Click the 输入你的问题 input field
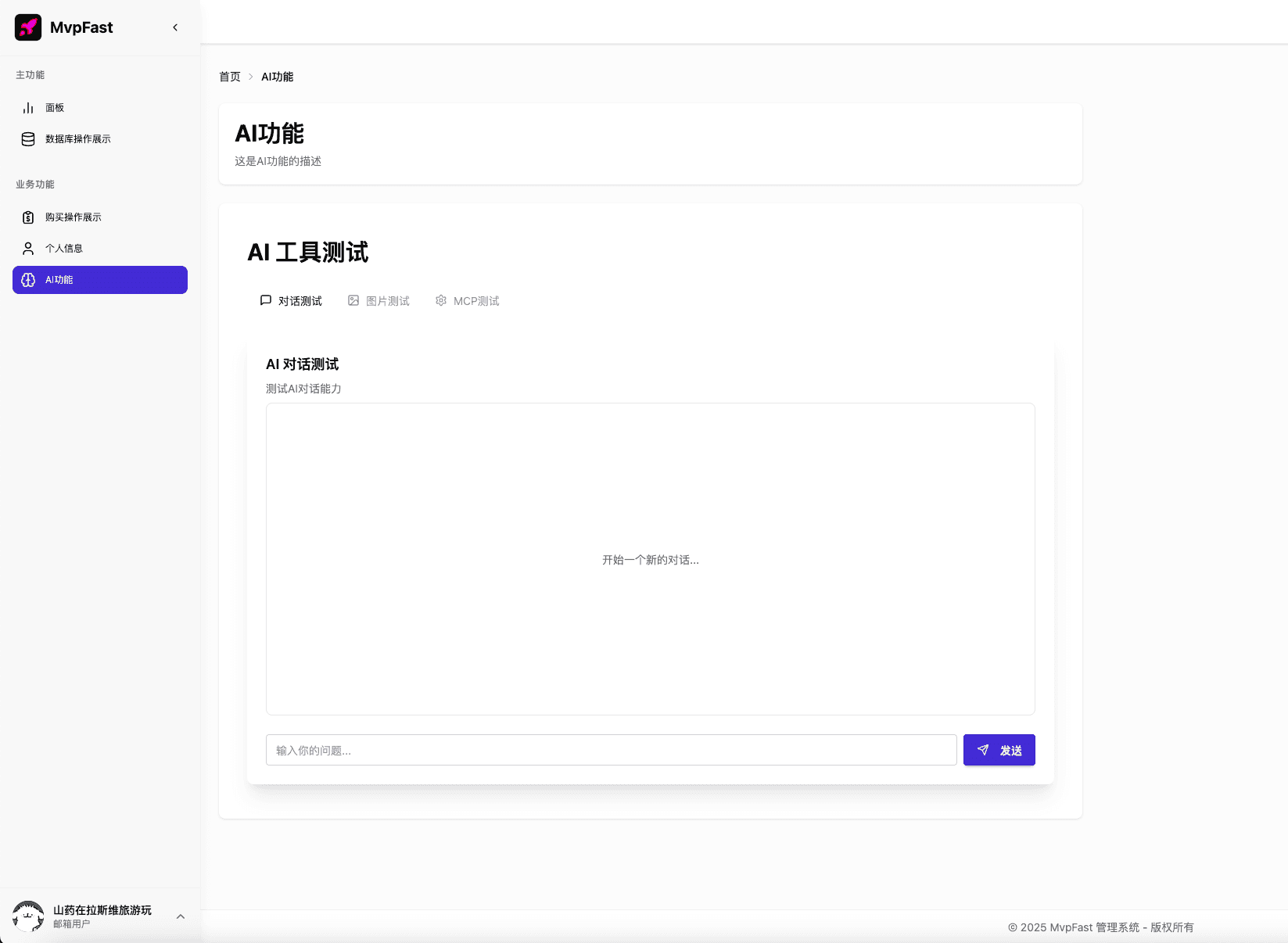 coord(610,750)
